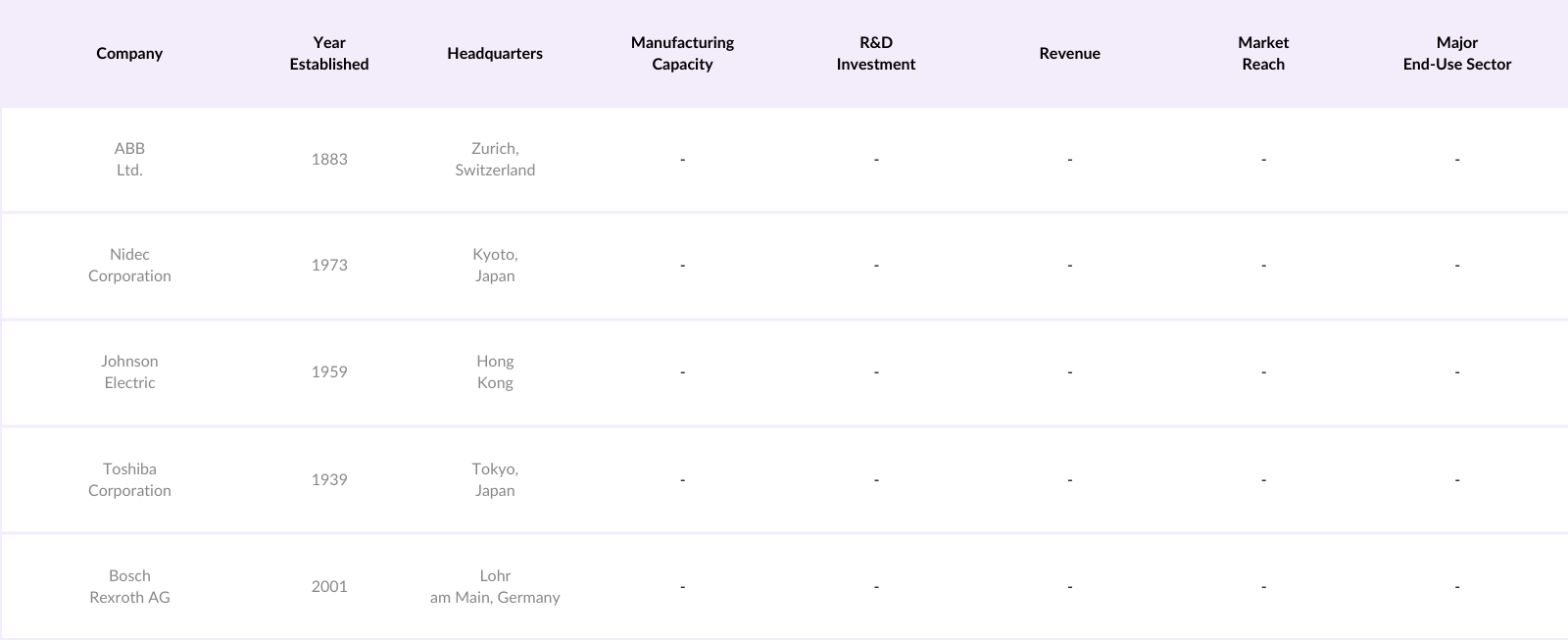Select the Market Reach header
The height and width of the screenshot is (640, 1568).
tap(1263, 53)
